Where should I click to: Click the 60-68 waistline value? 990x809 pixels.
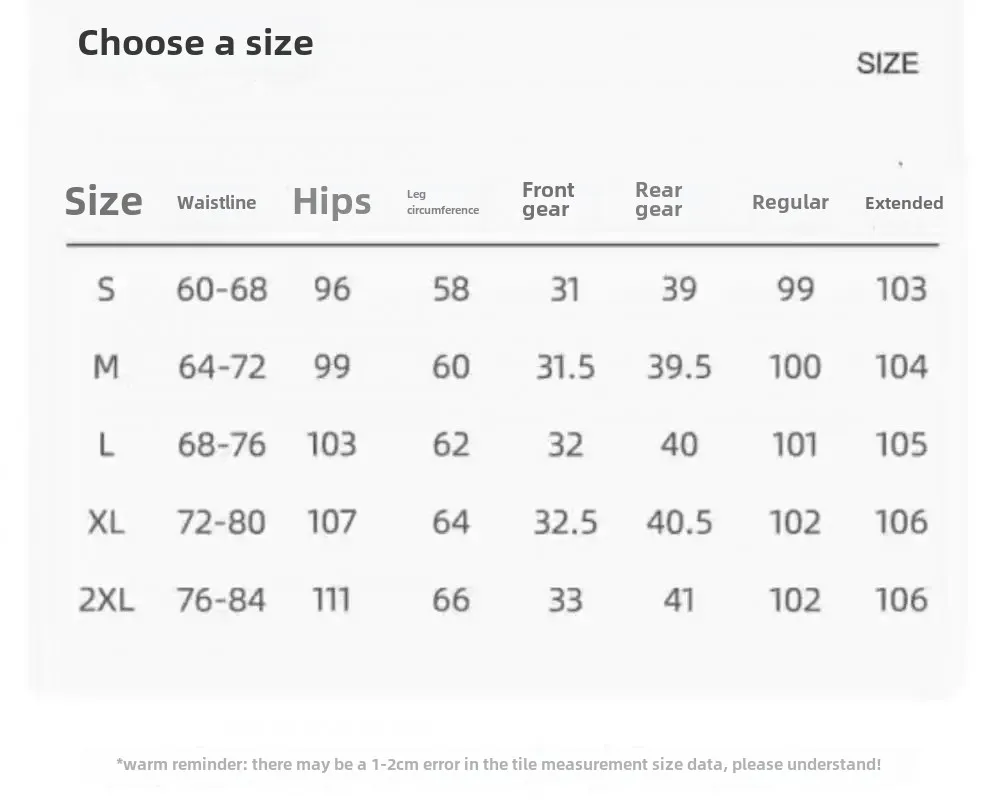222,290
